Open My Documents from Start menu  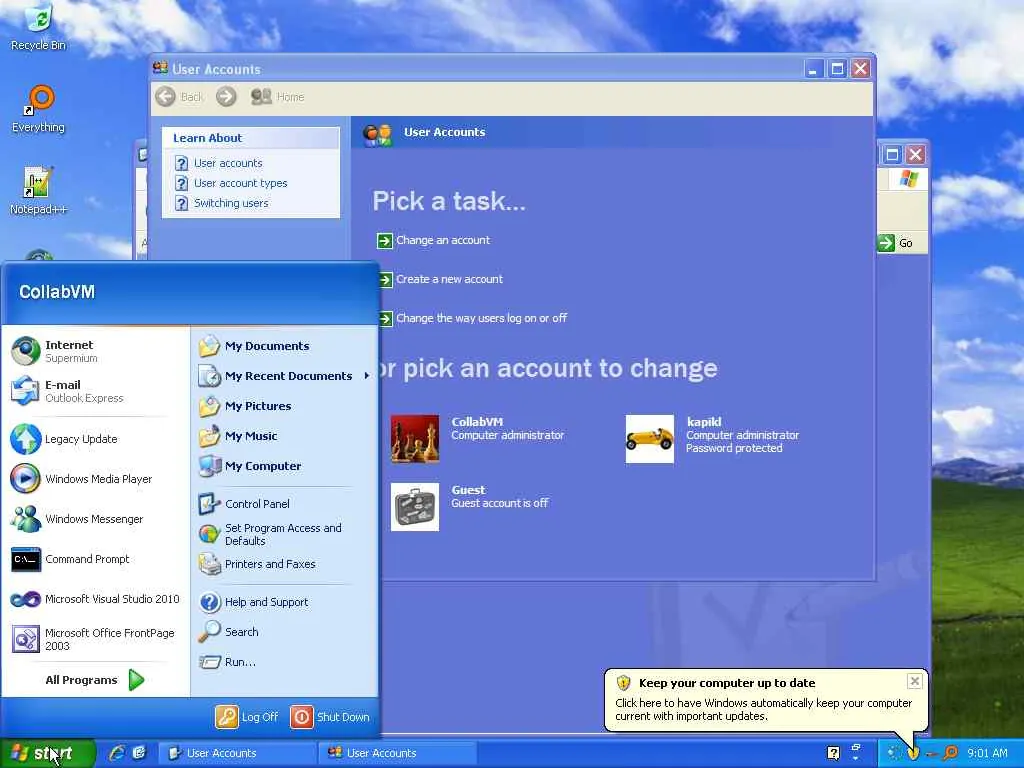pyautogui.click(x=284, y=346)
